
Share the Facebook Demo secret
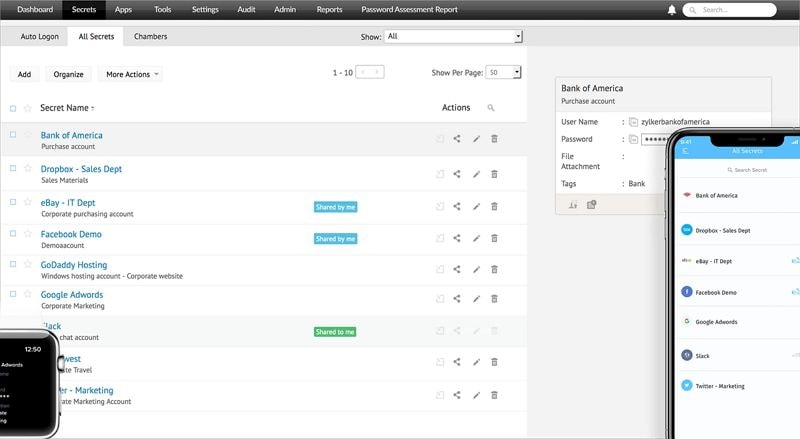(x=457, y=238)
